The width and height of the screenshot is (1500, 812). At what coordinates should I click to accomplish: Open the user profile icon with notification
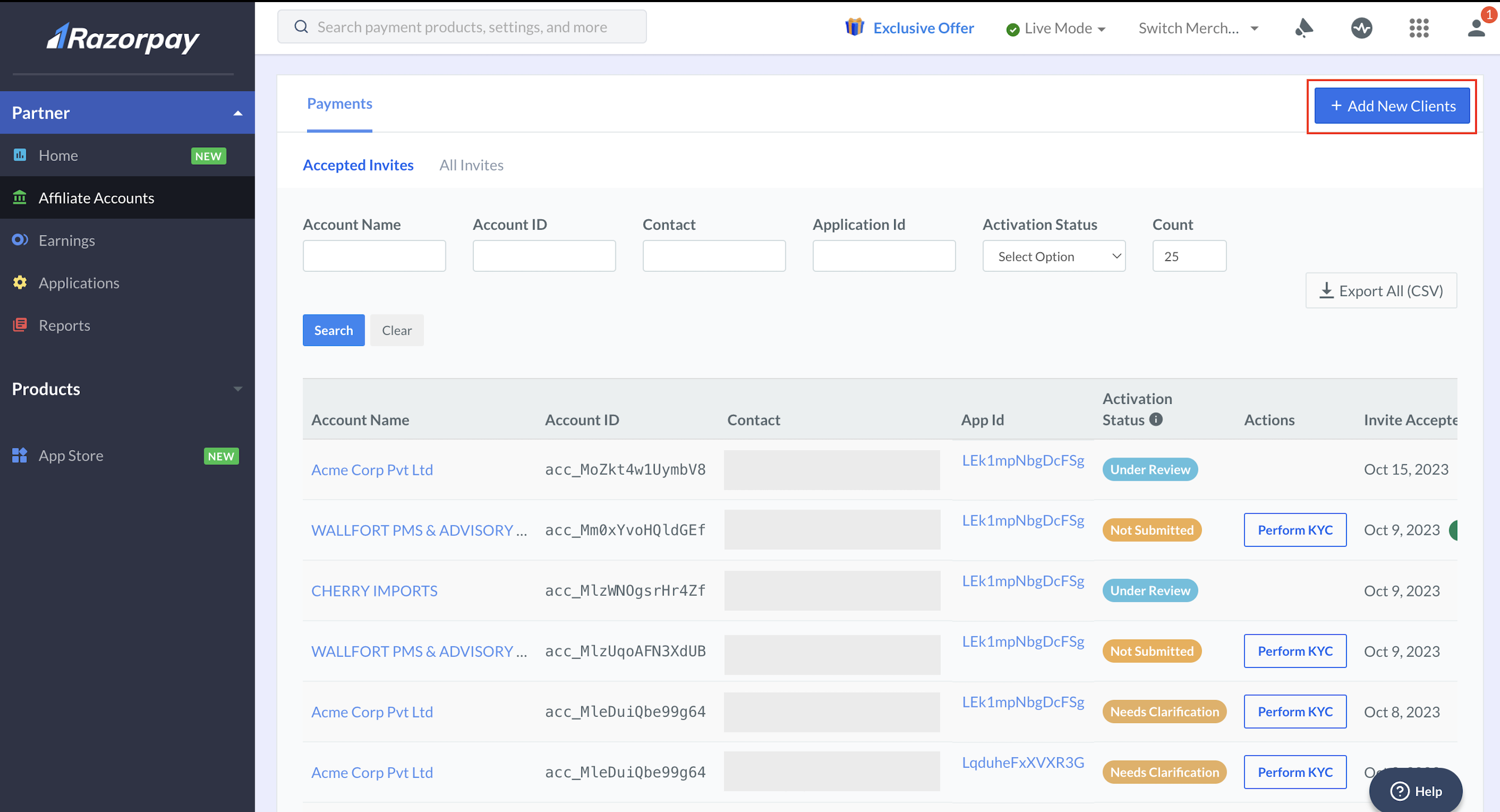[x=1476, y=27]
